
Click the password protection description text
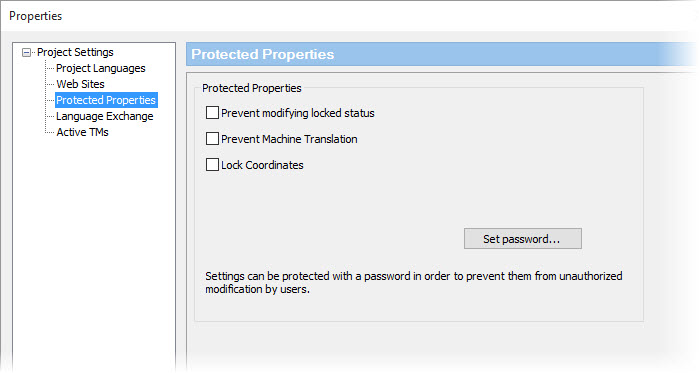click(414, 283)
